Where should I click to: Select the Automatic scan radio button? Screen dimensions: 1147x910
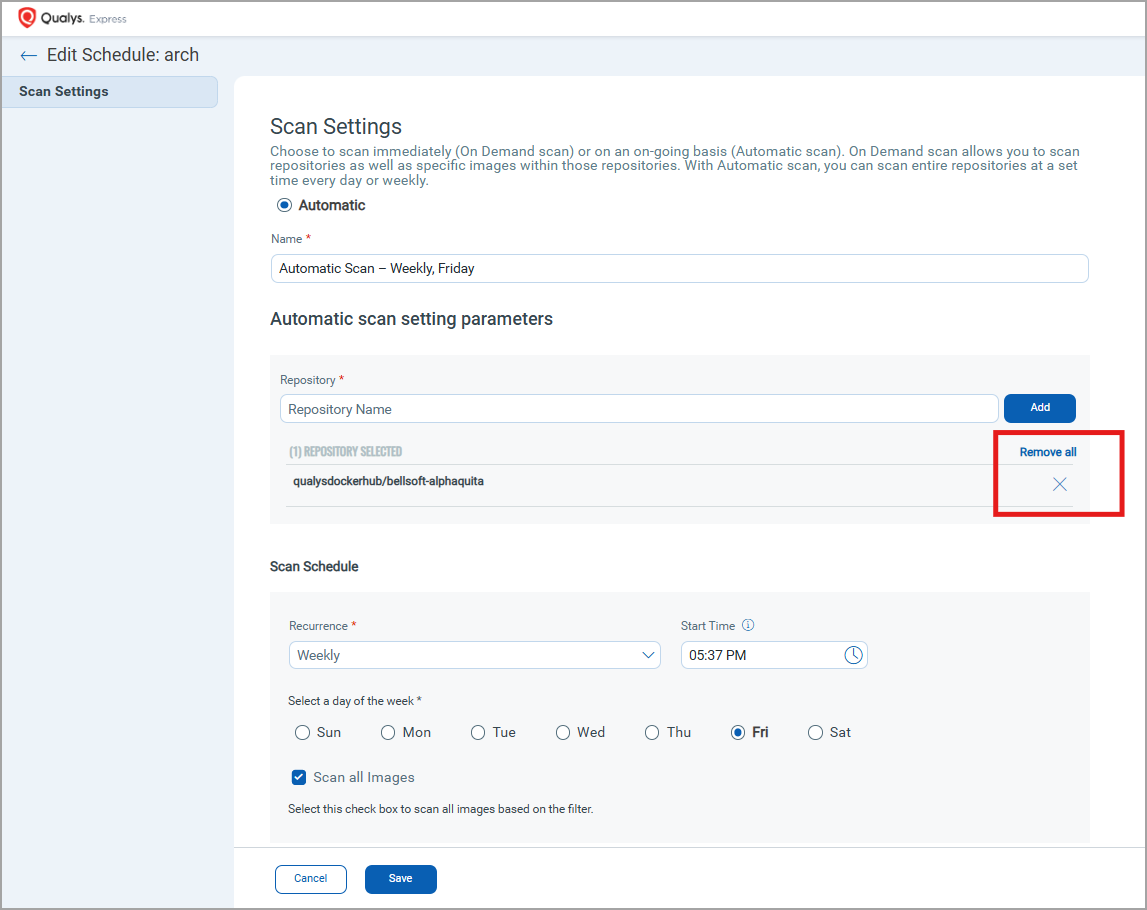coord(285,205)
